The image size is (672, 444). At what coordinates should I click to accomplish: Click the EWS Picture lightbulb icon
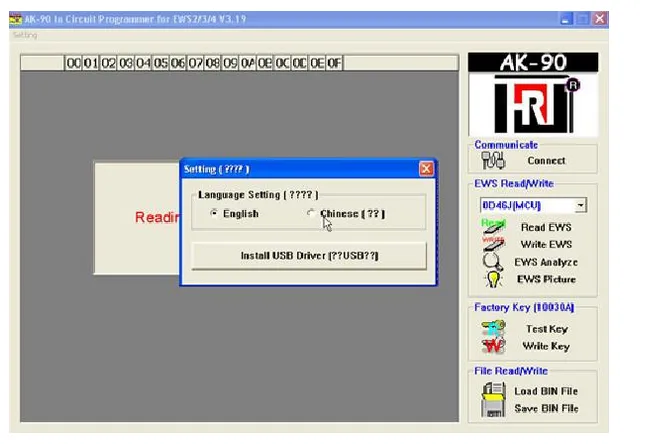[x=493, y=279]
